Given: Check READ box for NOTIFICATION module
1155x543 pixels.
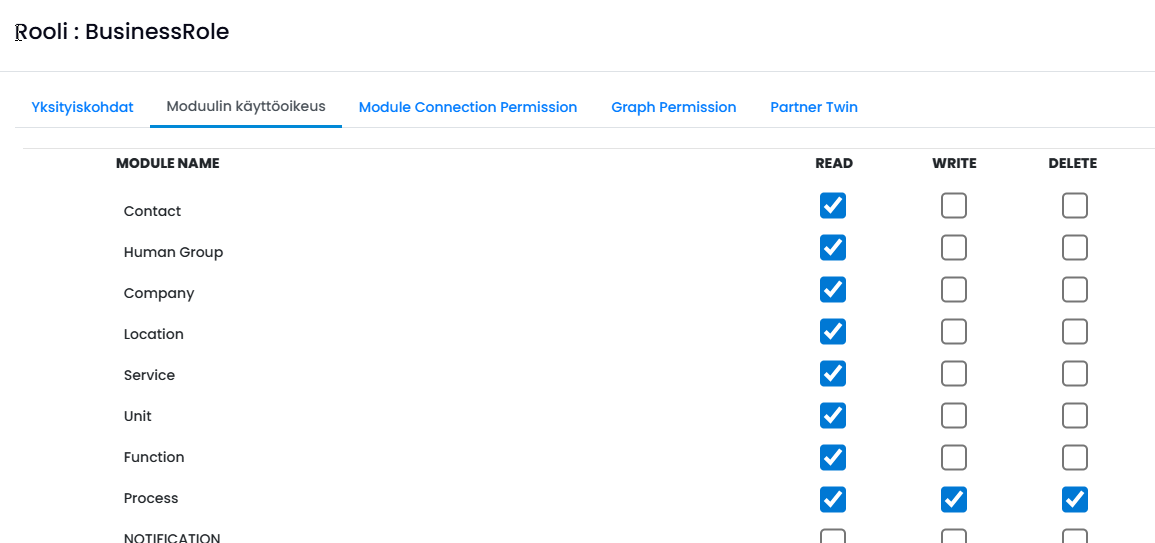Looking at the screenshot, I should point(832,536).
